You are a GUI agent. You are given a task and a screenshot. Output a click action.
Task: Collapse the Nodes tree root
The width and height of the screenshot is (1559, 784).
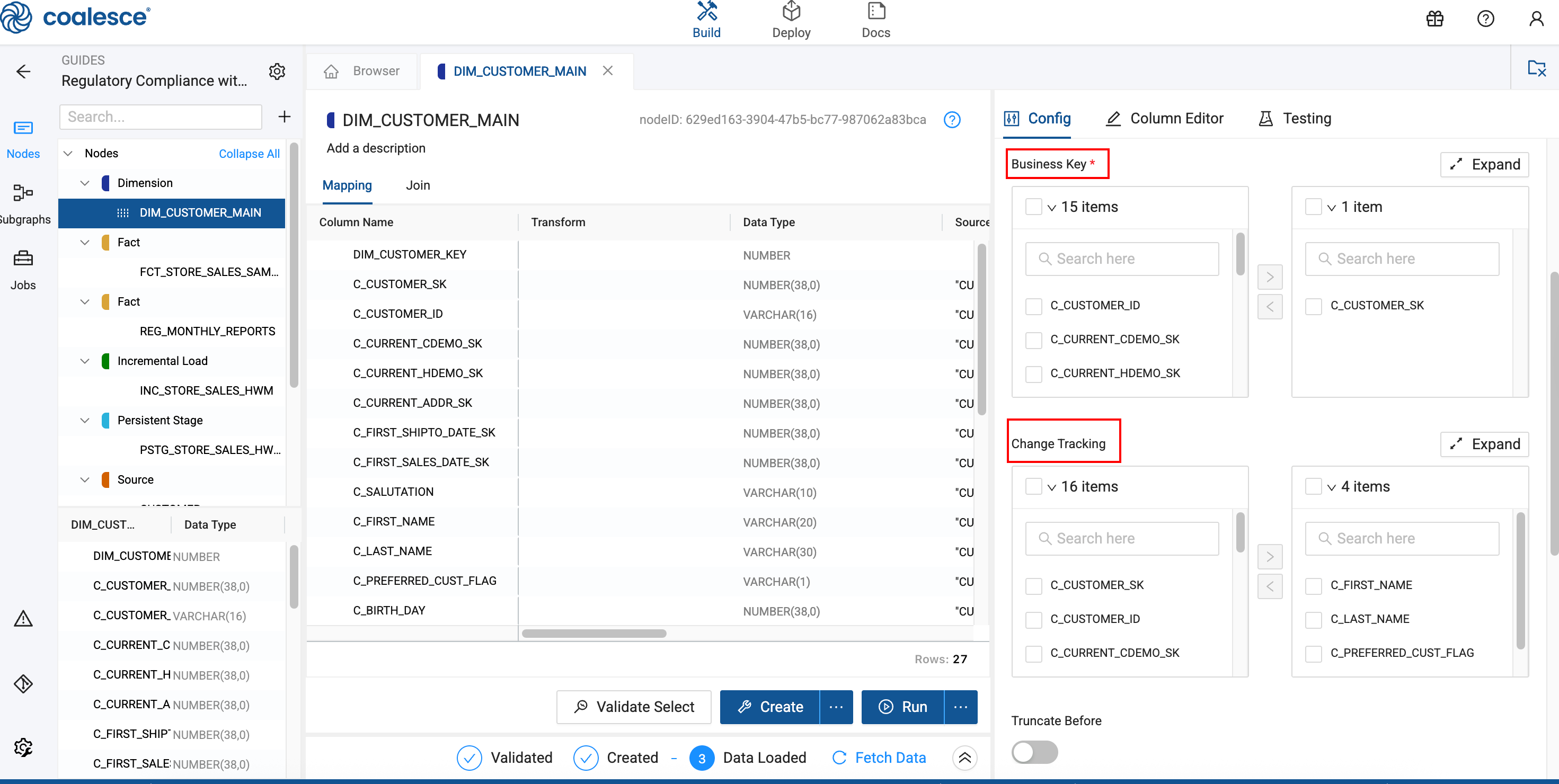68,153
